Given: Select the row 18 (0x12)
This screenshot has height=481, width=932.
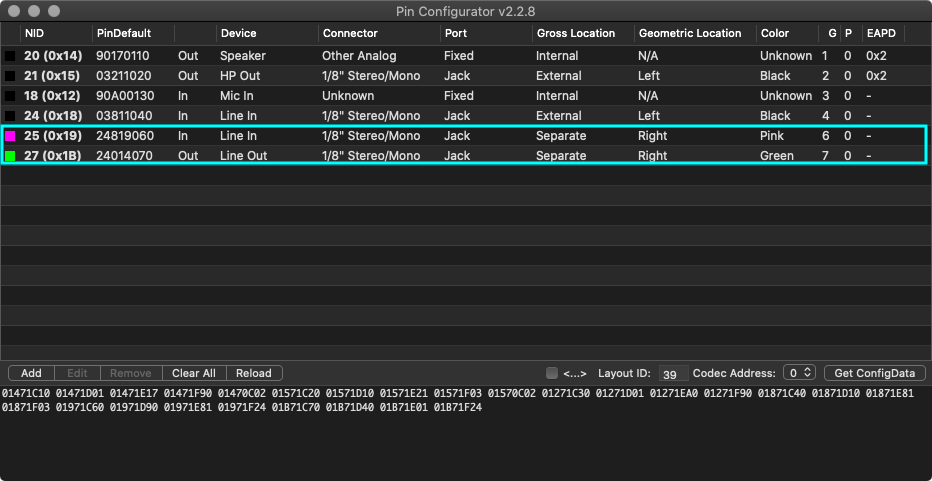Looking at the screenshot, I should click(466, 96).
